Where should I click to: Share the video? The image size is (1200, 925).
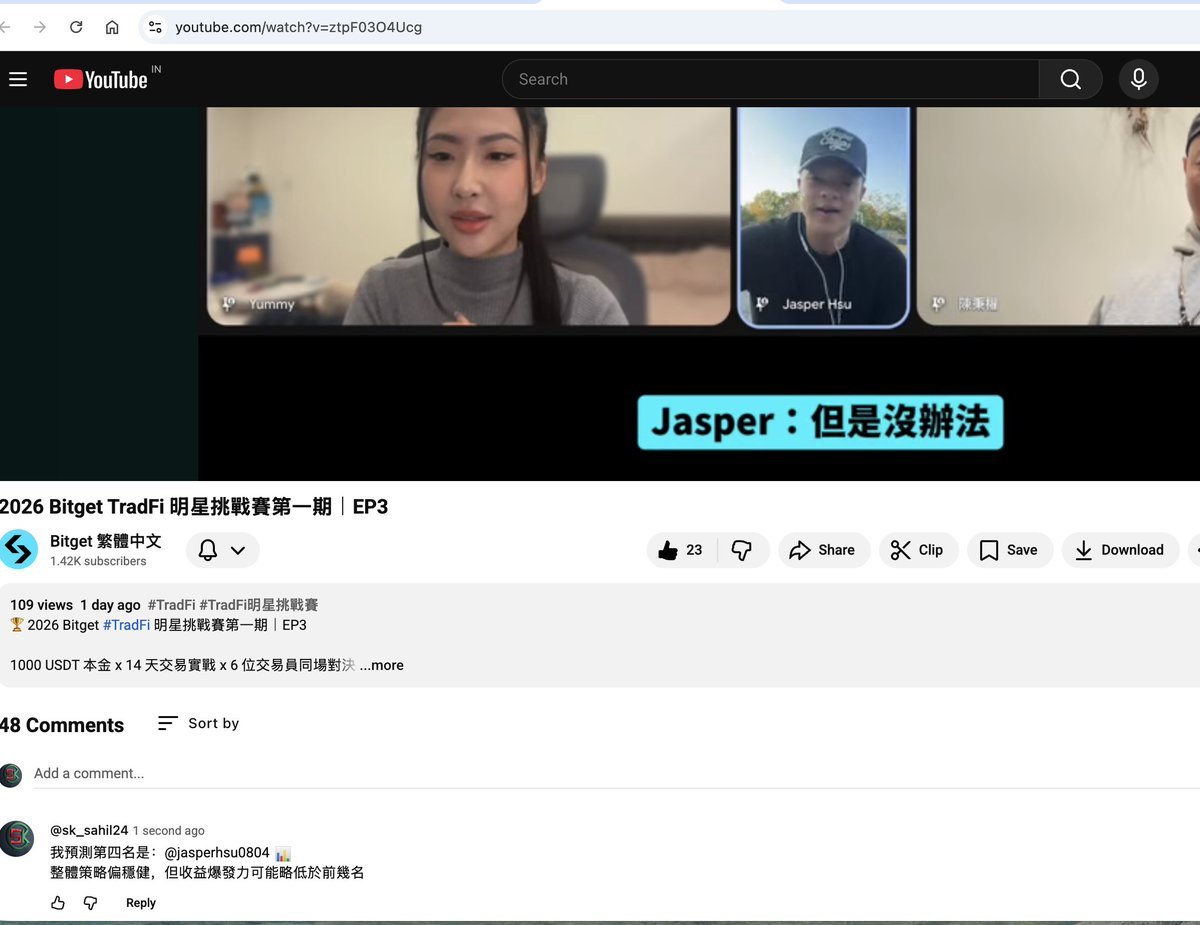pos(824,550)
